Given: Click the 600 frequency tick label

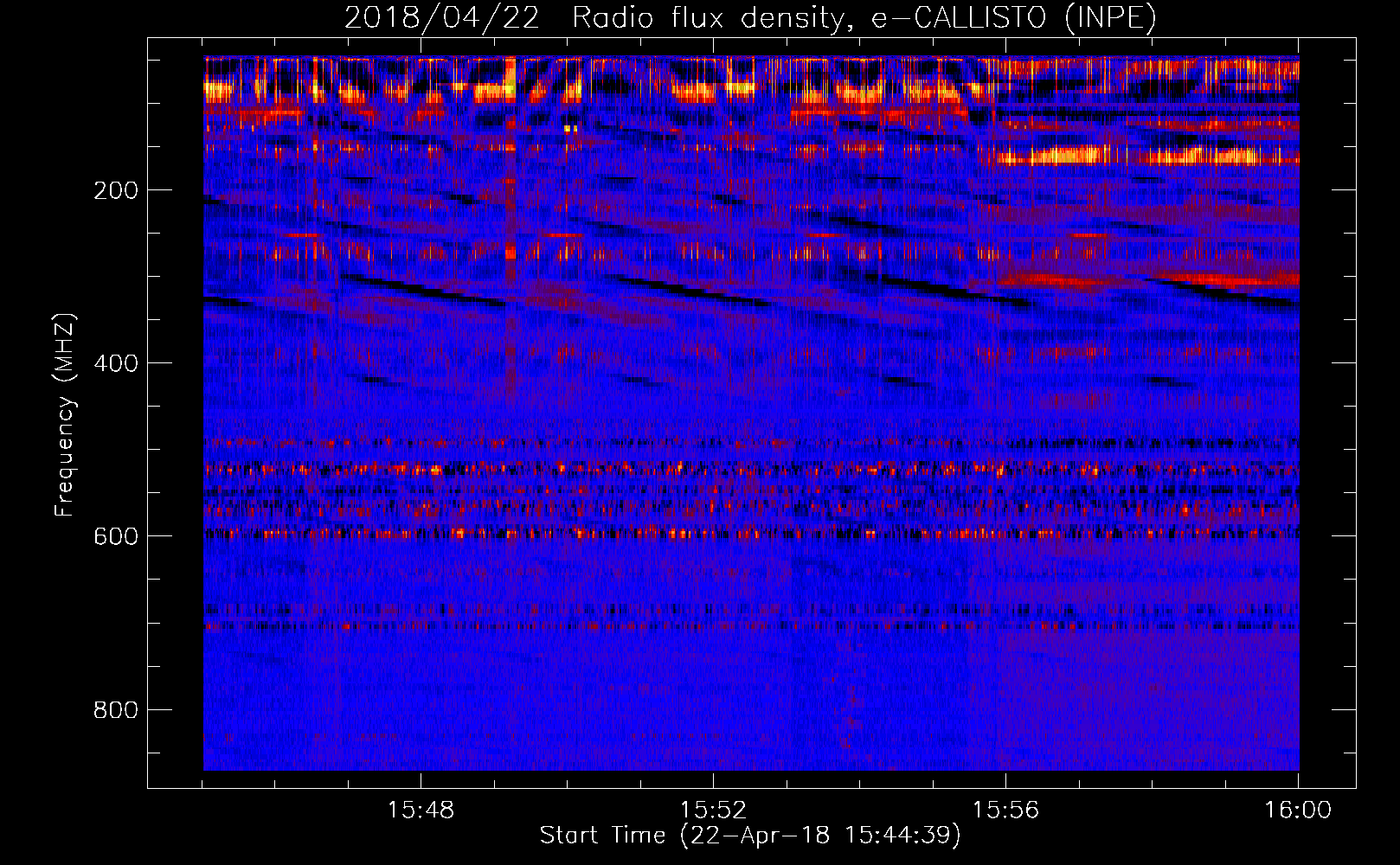Looking at the screenshot, I should [116, 536].
